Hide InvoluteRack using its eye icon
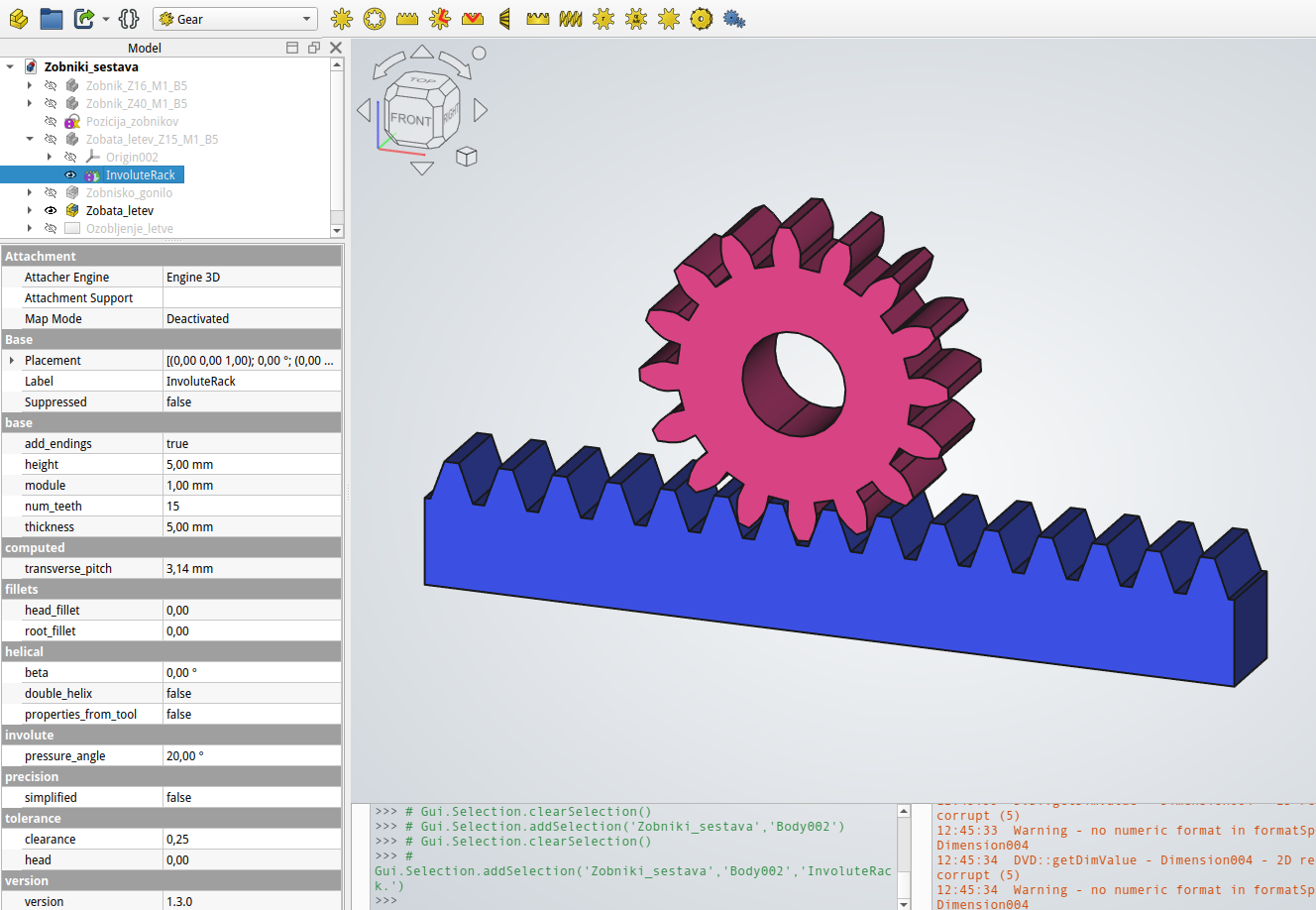This screenshot has height=910, width=1316. pyautogui.click(x=70, y=175)
